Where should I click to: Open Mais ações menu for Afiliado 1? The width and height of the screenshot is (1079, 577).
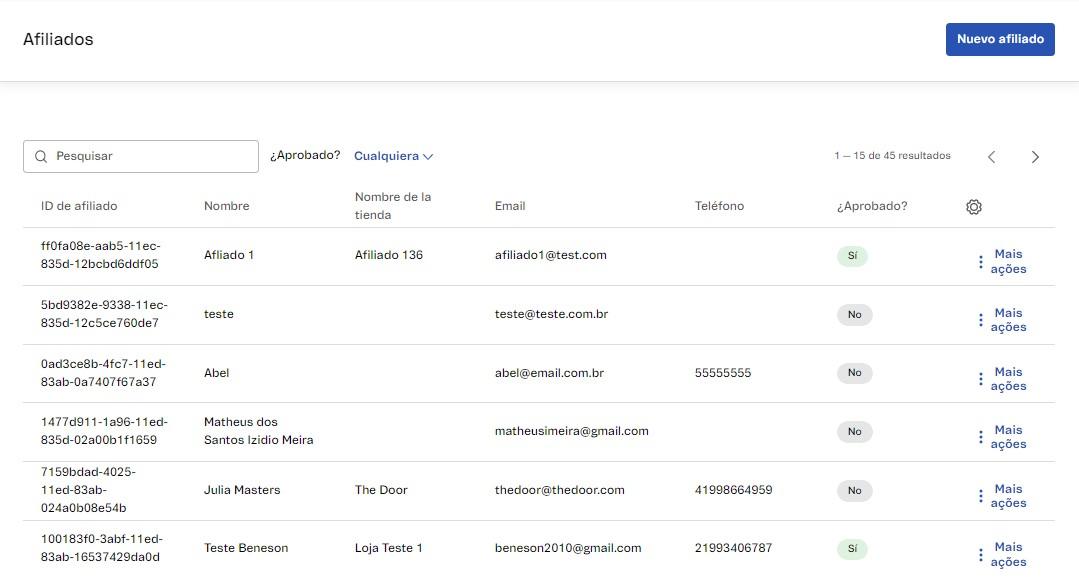[1001, 262]
